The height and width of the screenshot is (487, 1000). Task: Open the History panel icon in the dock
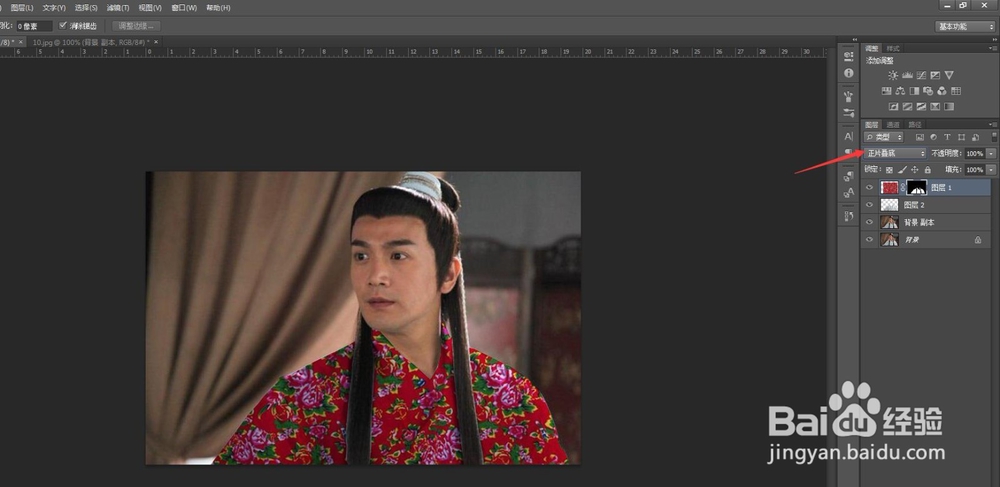[849, 216]
